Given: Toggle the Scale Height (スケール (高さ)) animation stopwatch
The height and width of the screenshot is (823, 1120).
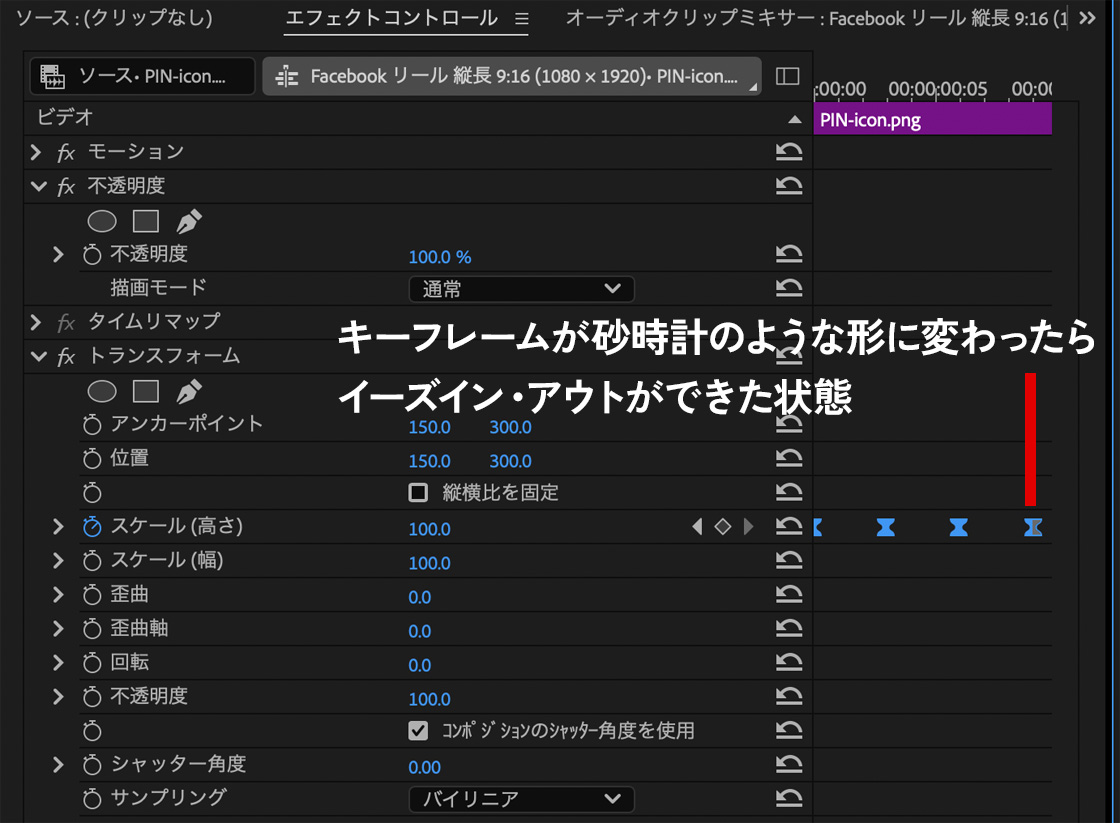Looking at the screenshot, I should [x=92, y=527].
